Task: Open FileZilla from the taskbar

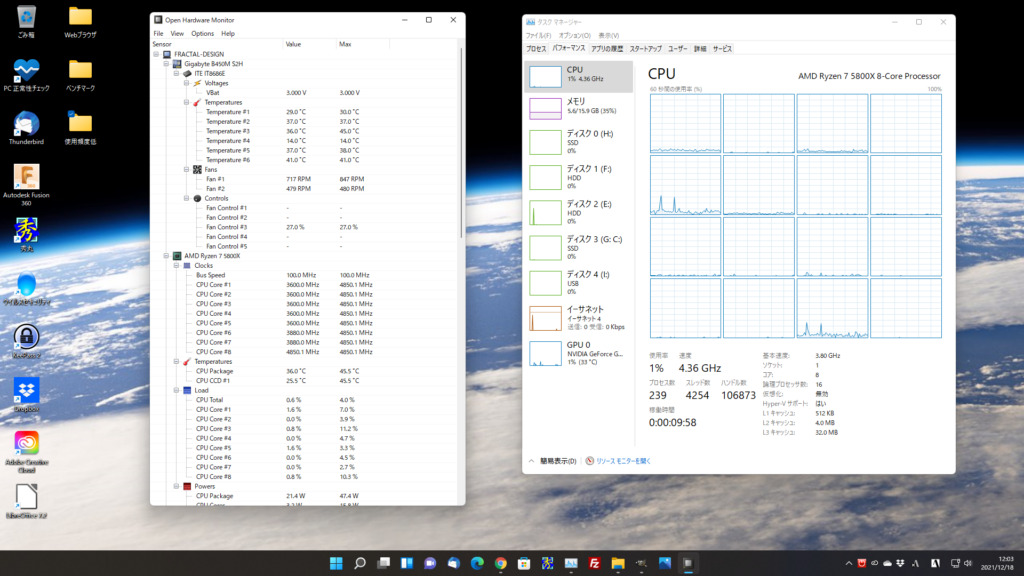Action: click(x=594, y=563)
